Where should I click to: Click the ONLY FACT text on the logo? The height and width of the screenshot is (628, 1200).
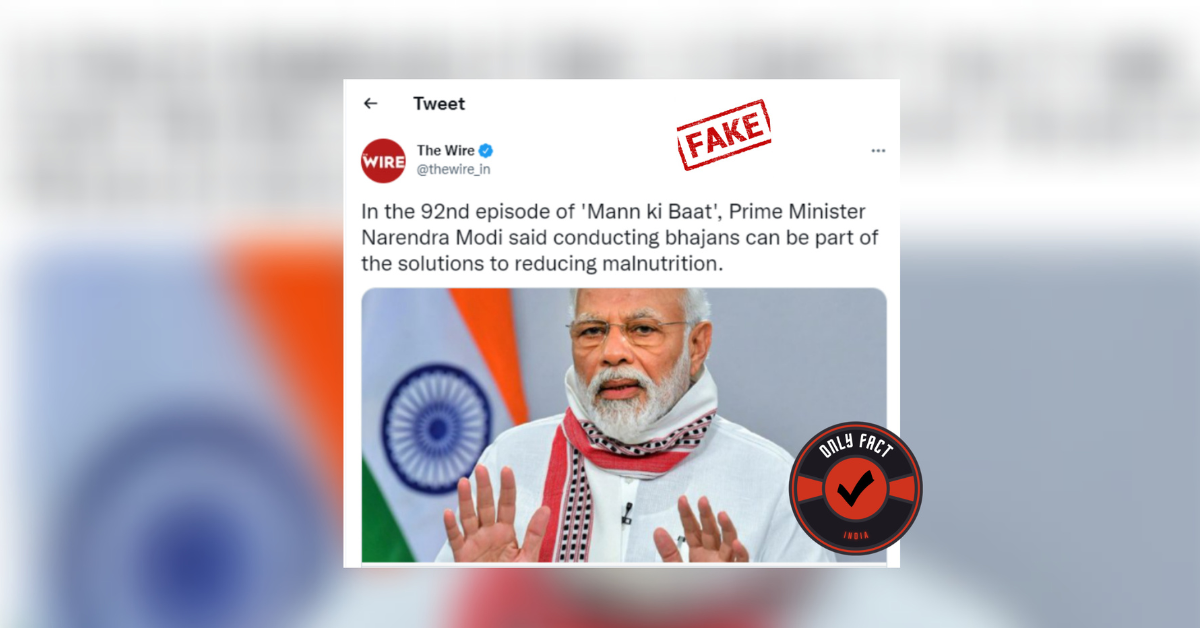tap(855, 447)
